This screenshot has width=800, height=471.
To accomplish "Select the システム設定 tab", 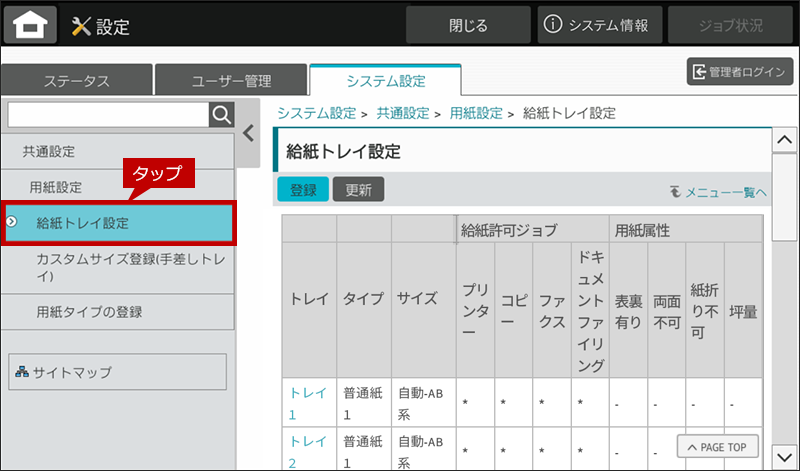I will pos(385,80).
